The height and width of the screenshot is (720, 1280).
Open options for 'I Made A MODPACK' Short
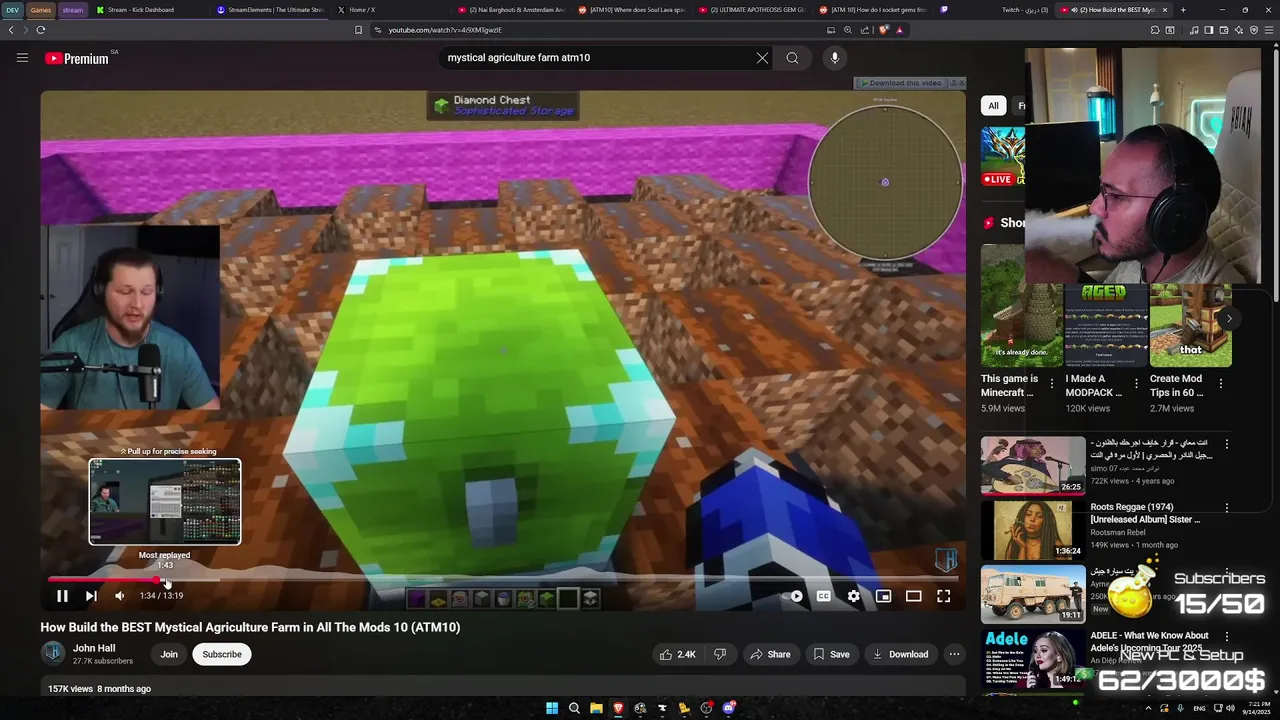point(1136,383)
